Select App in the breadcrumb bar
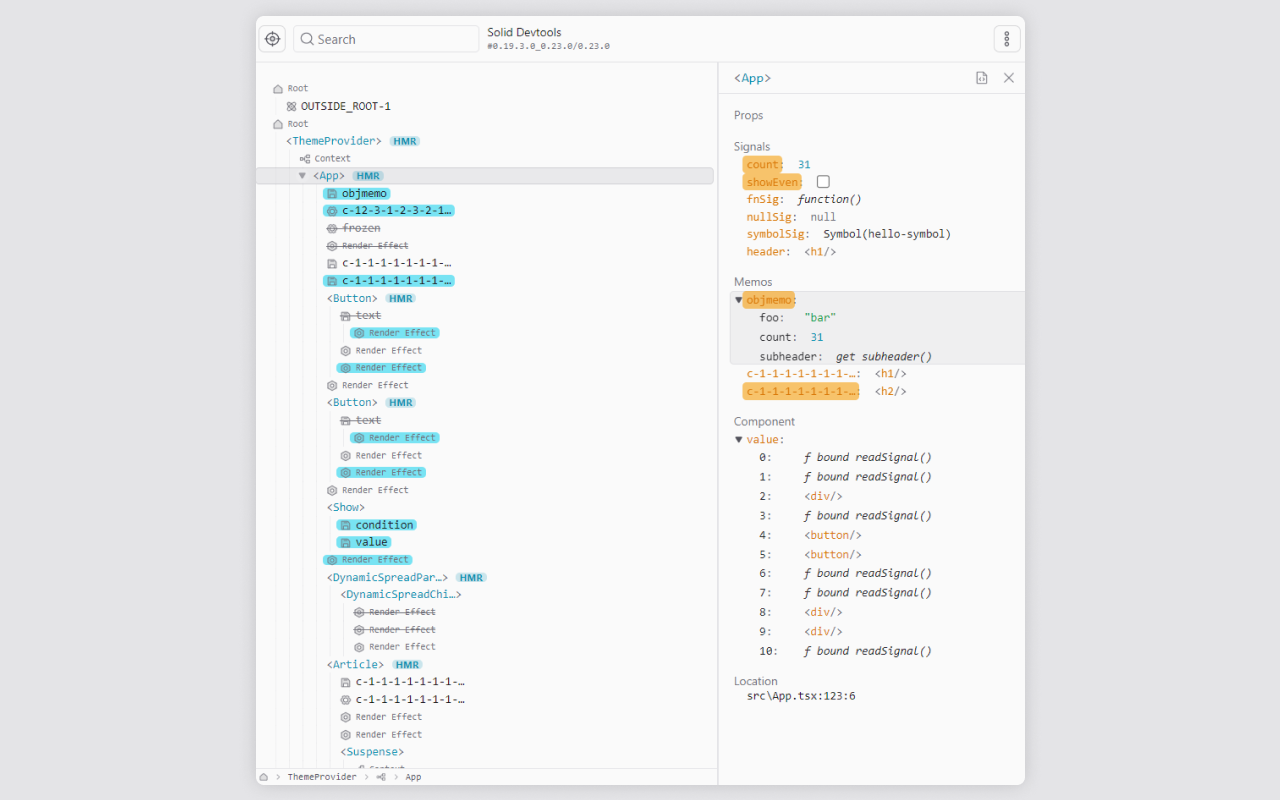The image size is (1280, 800). (x=412, y=776)
